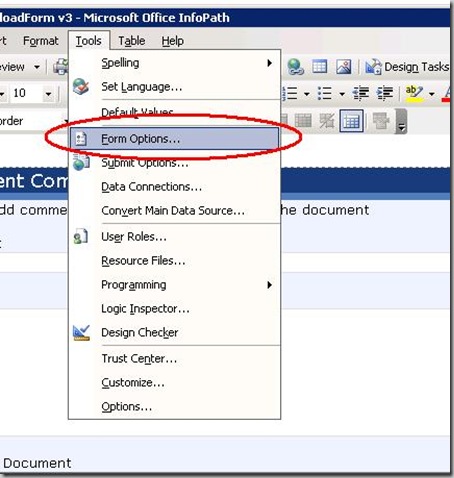Click the font color icon

(x=447, y=94)
